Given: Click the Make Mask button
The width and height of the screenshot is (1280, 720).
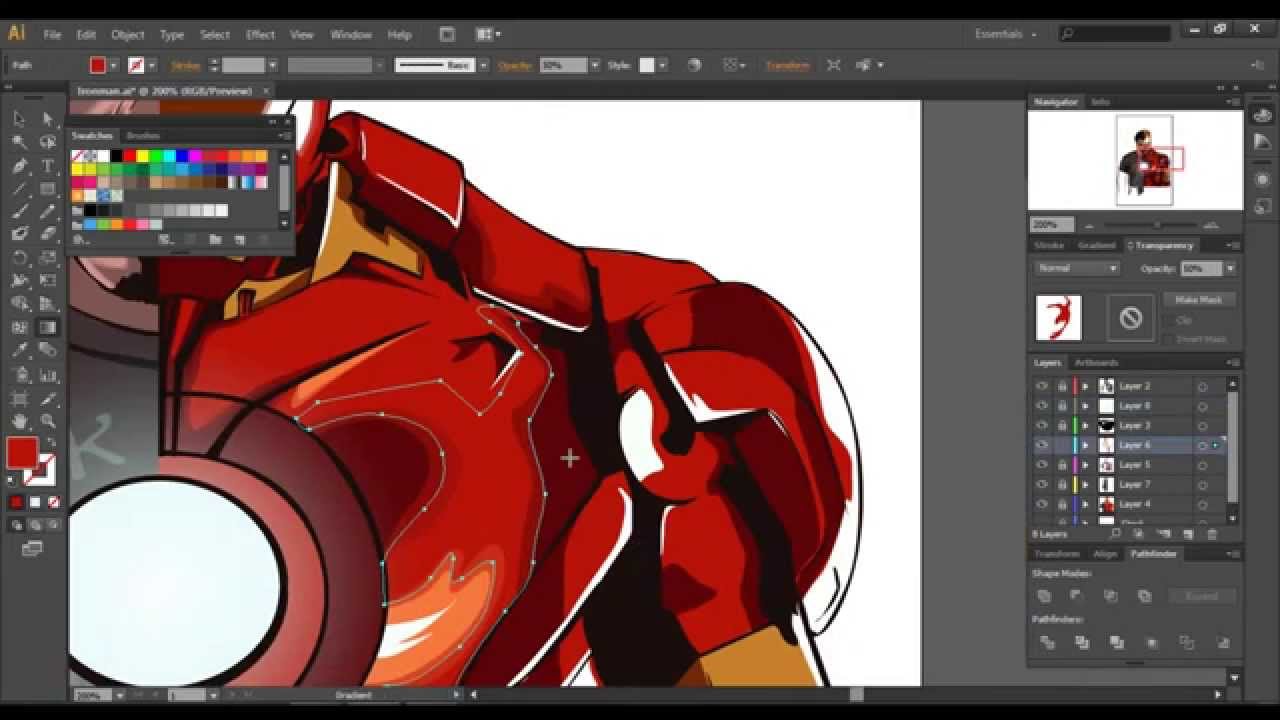Looking at the screenshot, I should [1199, 299].
